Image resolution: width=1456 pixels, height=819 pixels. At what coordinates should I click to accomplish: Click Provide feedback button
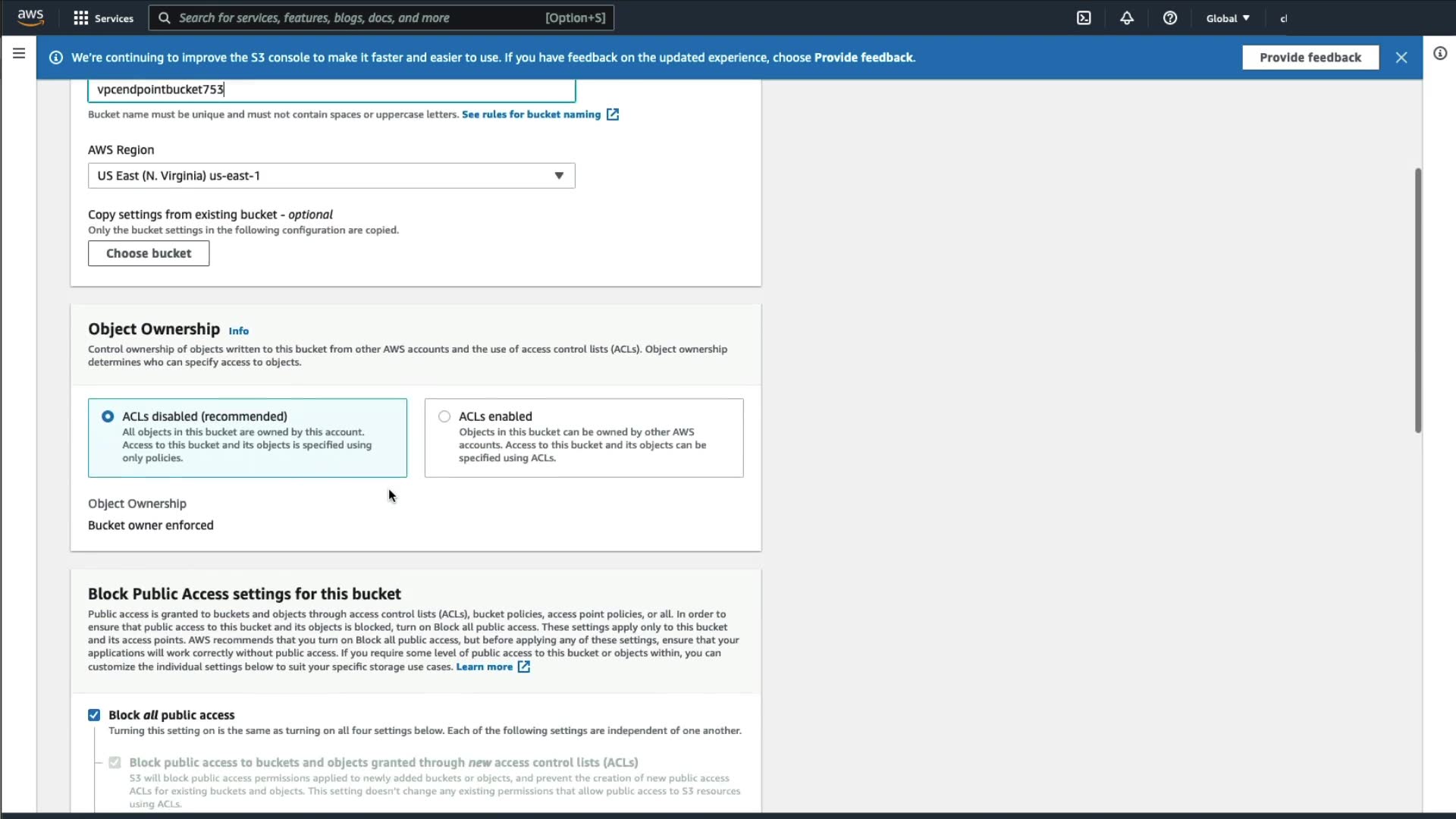coord(1310,58)
